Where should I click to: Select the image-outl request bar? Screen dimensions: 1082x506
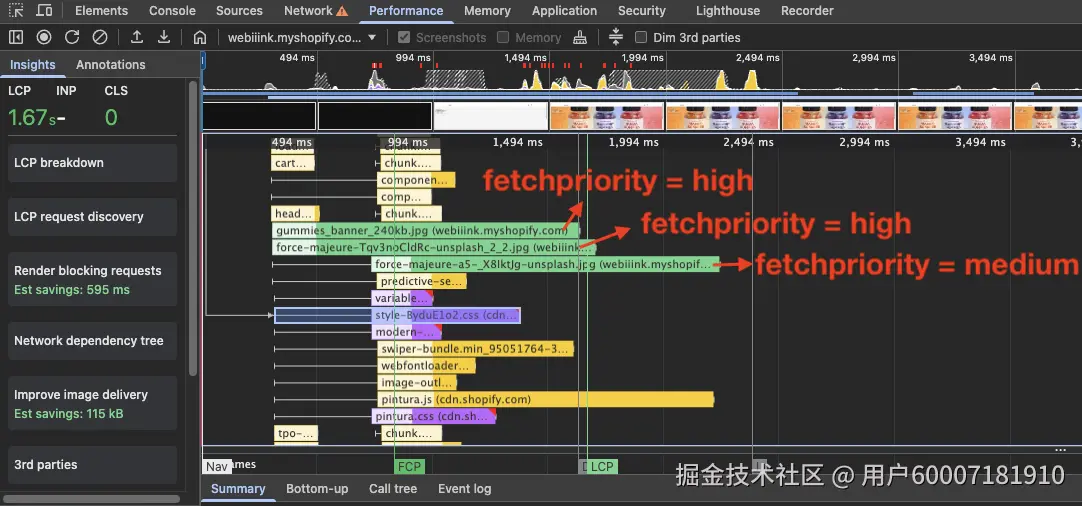tap(417, 382)
